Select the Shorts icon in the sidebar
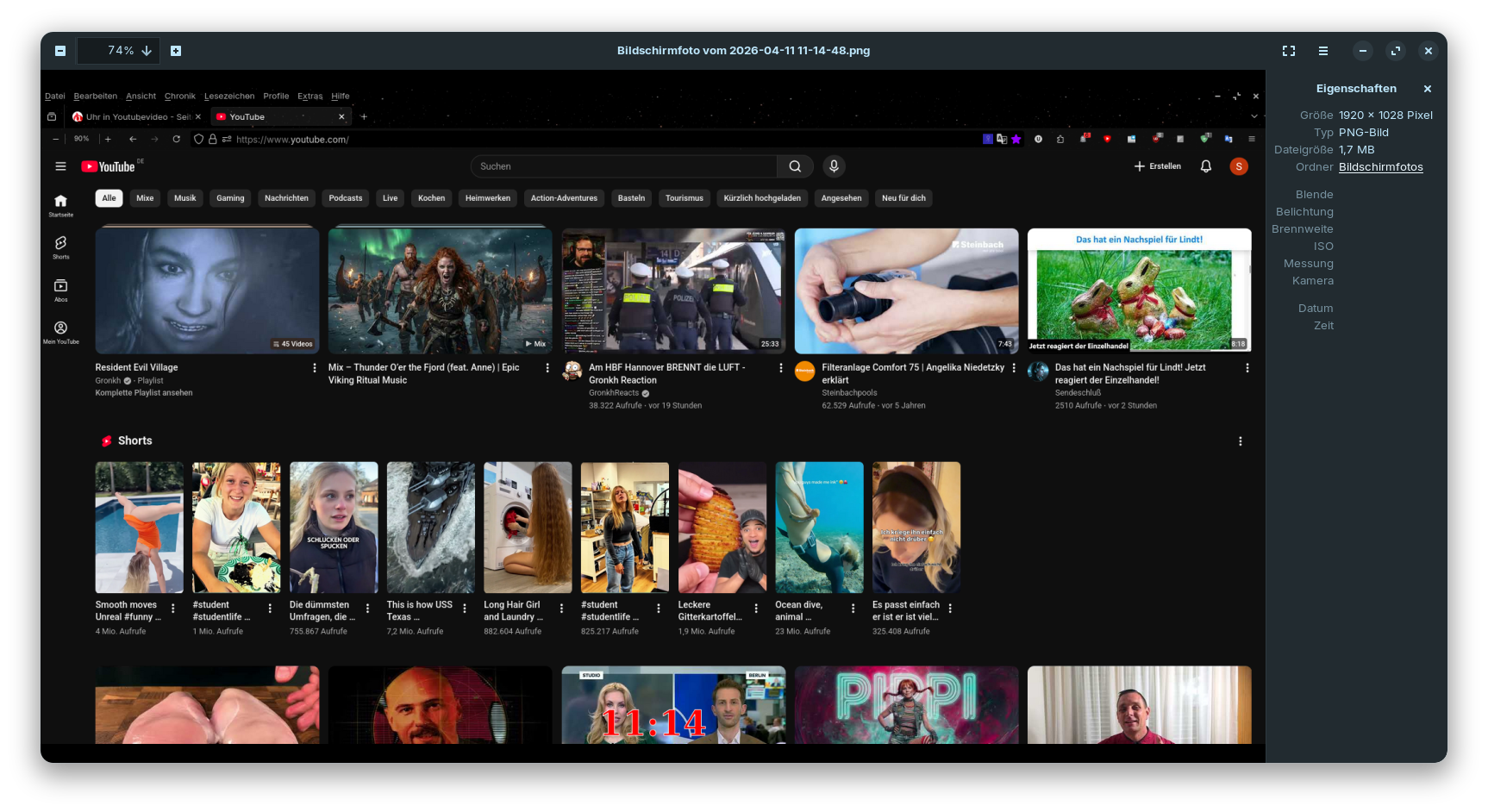 [x=60, y=247]
